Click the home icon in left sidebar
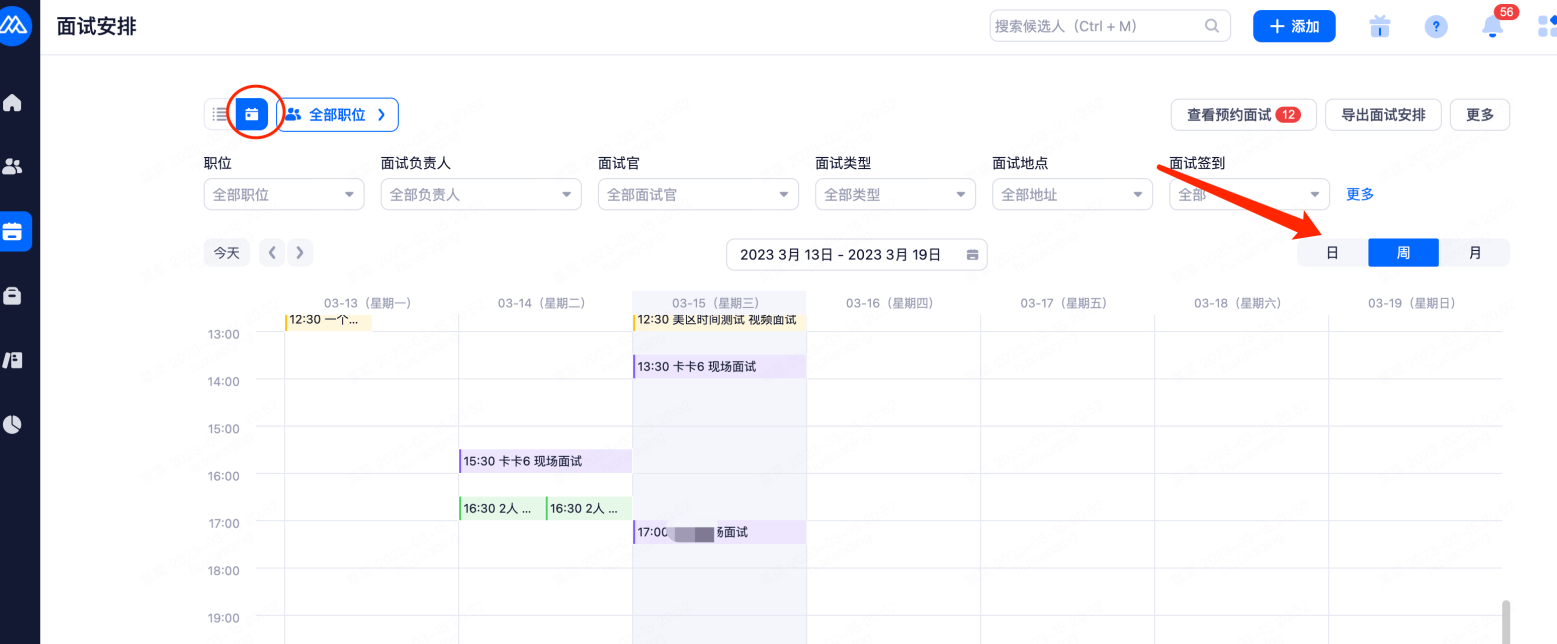 (13, 103)
